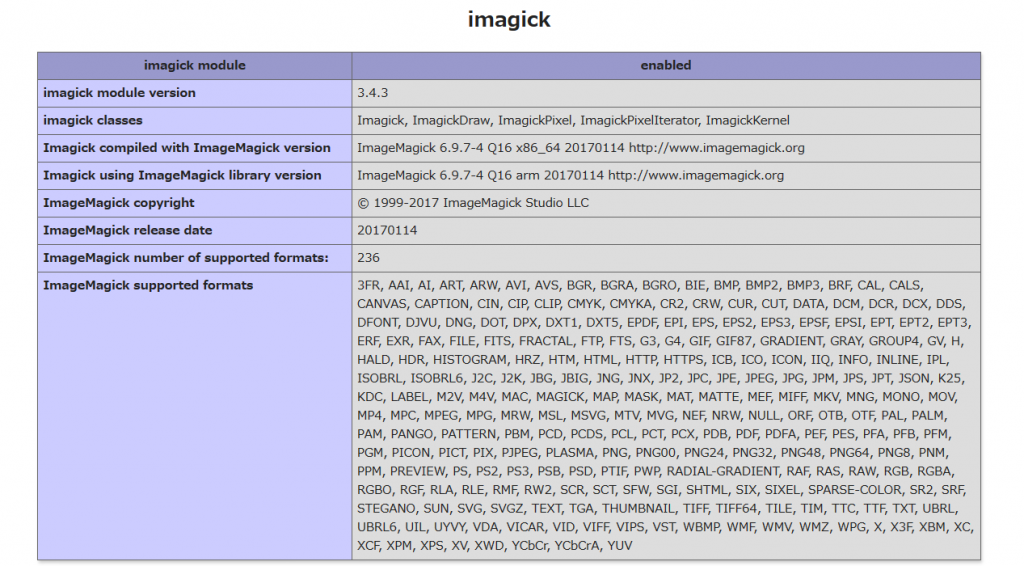The height and width of the screenshot is (566, 1024).
Task: Click the "imagick" page heading
Action: pyautogui.click(x=509, y=20)
